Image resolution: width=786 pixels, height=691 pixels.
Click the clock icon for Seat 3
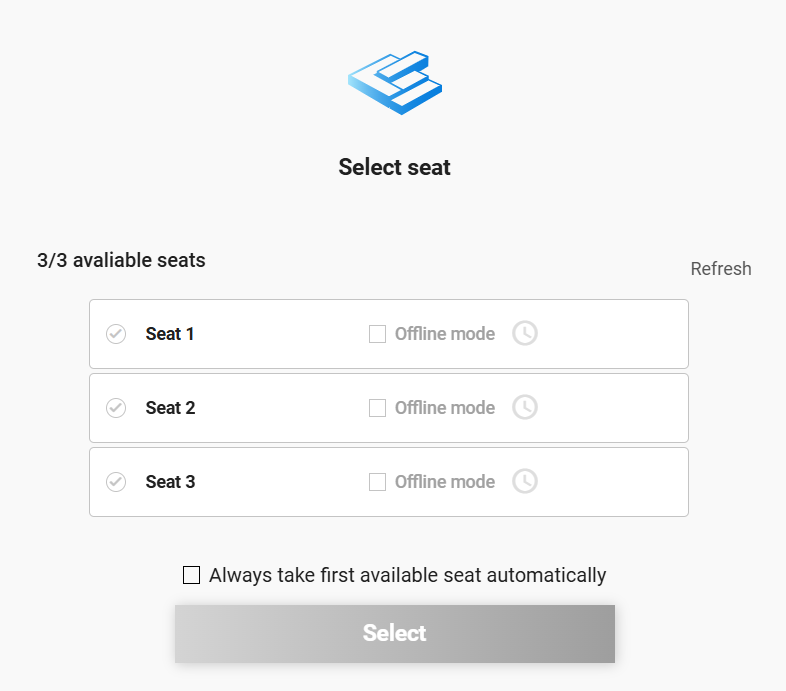tap(525, 481)
